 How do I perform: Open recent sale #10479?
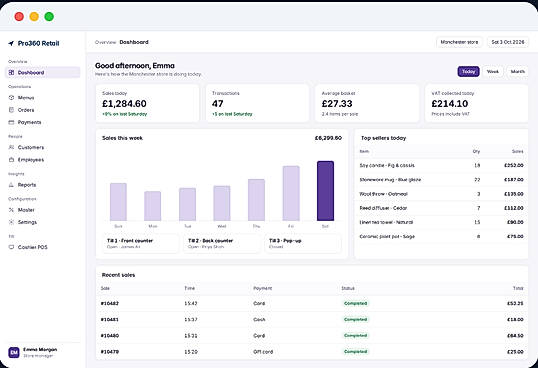click(x=312, y=352)
